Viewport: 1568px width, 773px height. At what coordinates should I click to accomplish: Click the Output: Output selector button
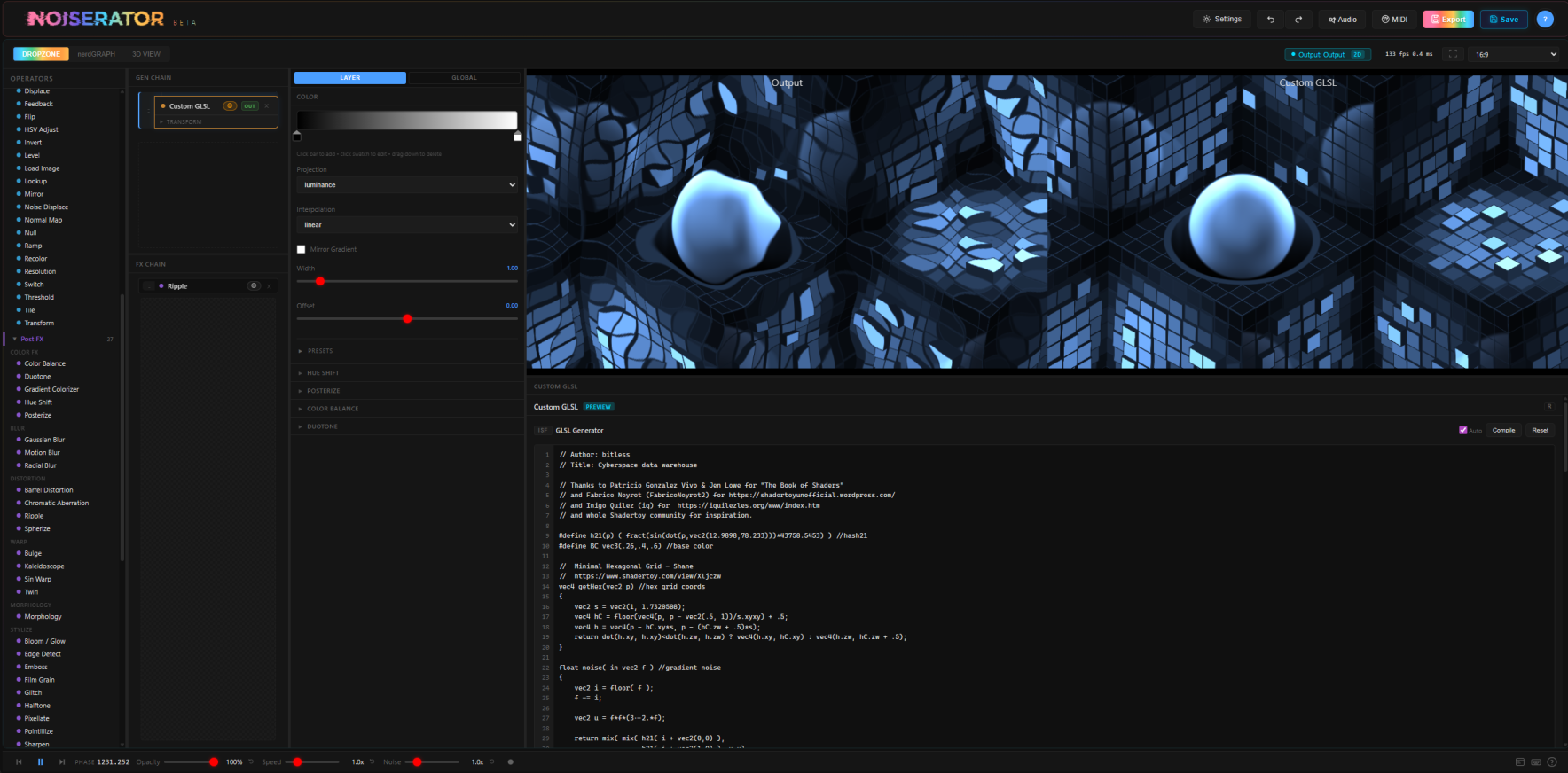pos(1328,54)
